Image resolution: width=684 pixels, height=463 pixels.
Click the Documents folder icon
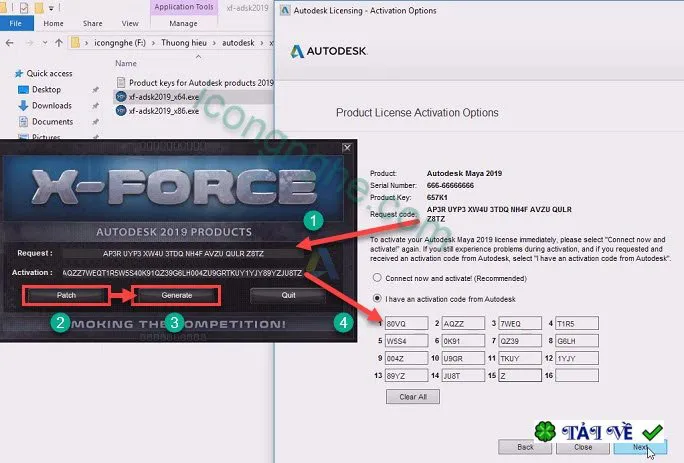pos(23,122)
